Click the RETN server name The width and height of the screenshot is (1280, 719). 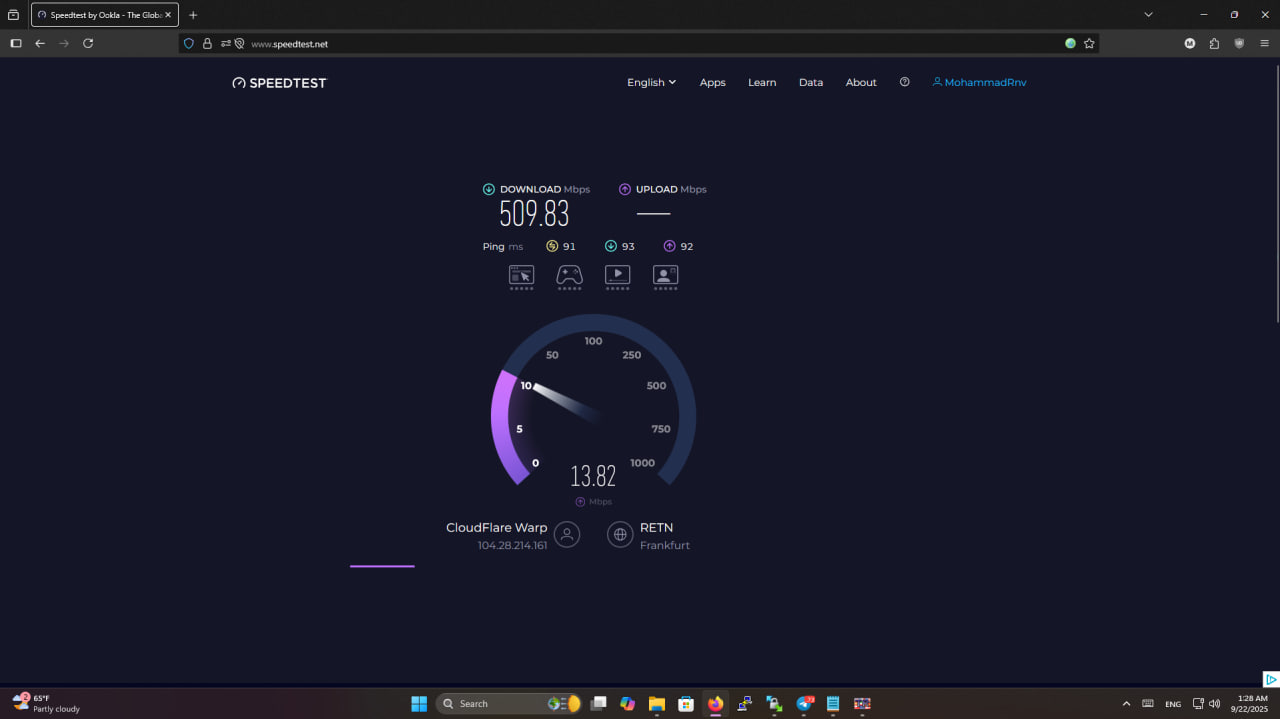656,528
